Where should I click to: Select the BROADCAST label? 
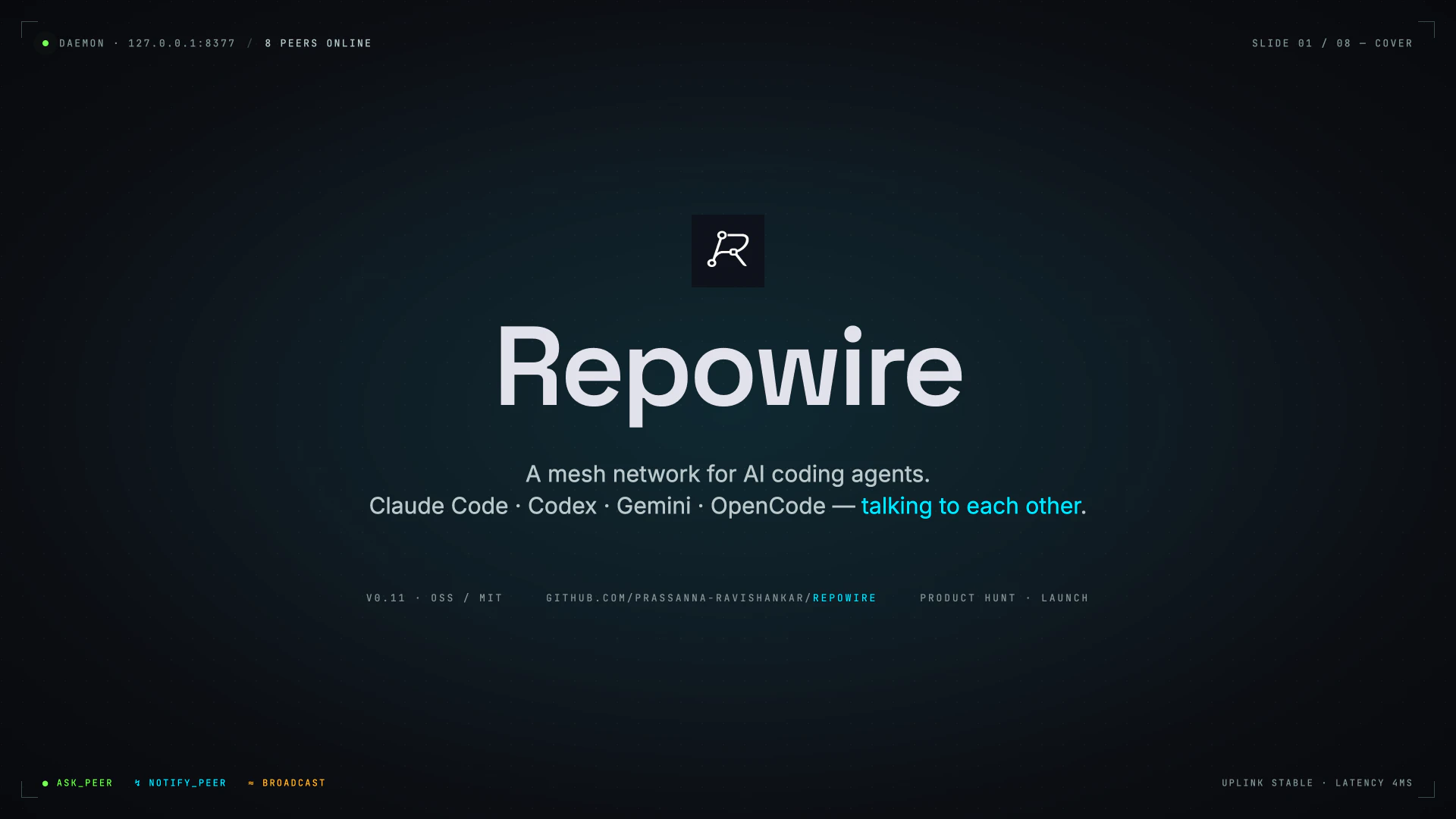[294, 783]
